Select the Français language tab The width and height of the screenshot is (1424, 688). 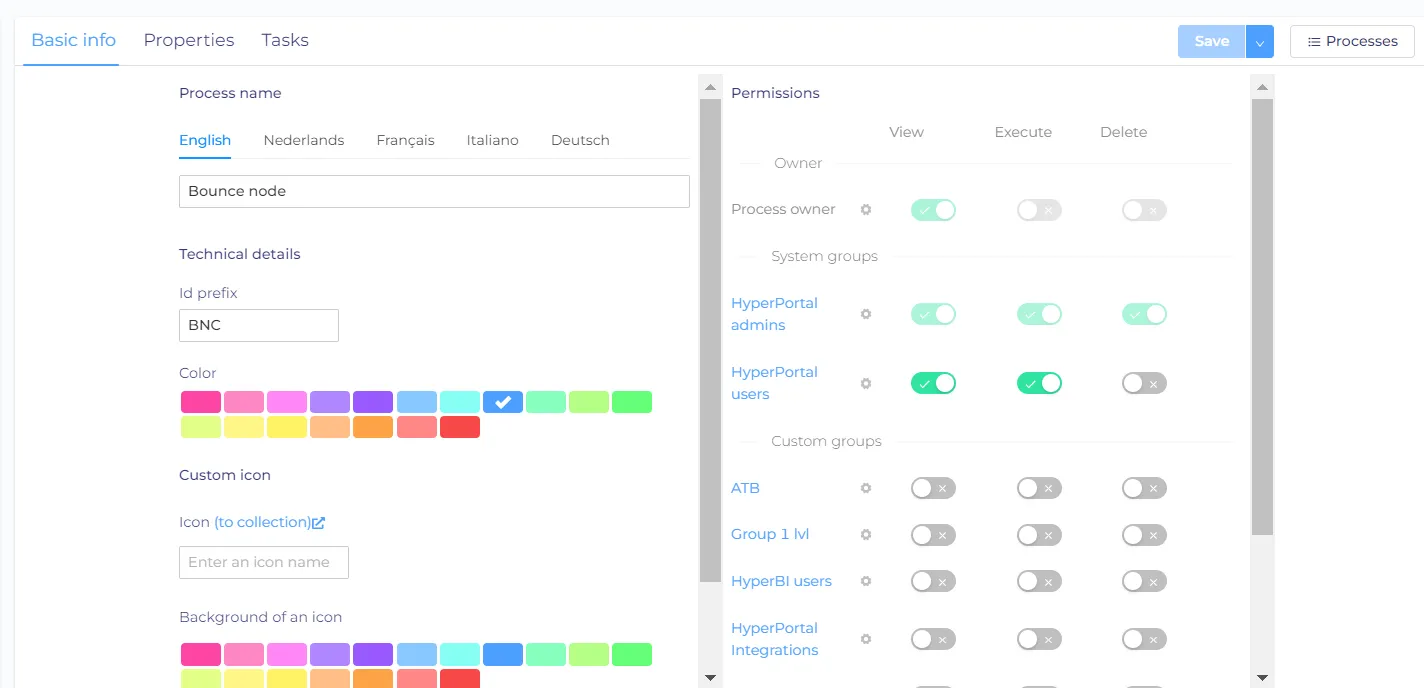coord(405,141)
